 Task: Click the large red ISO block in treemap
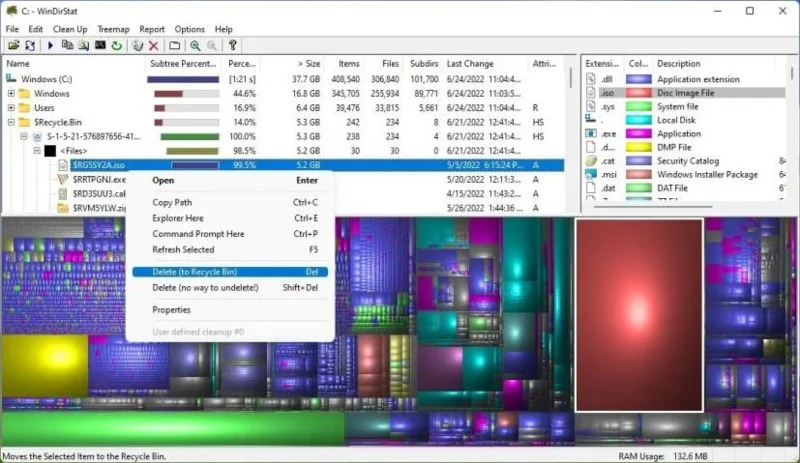(639, 315)
